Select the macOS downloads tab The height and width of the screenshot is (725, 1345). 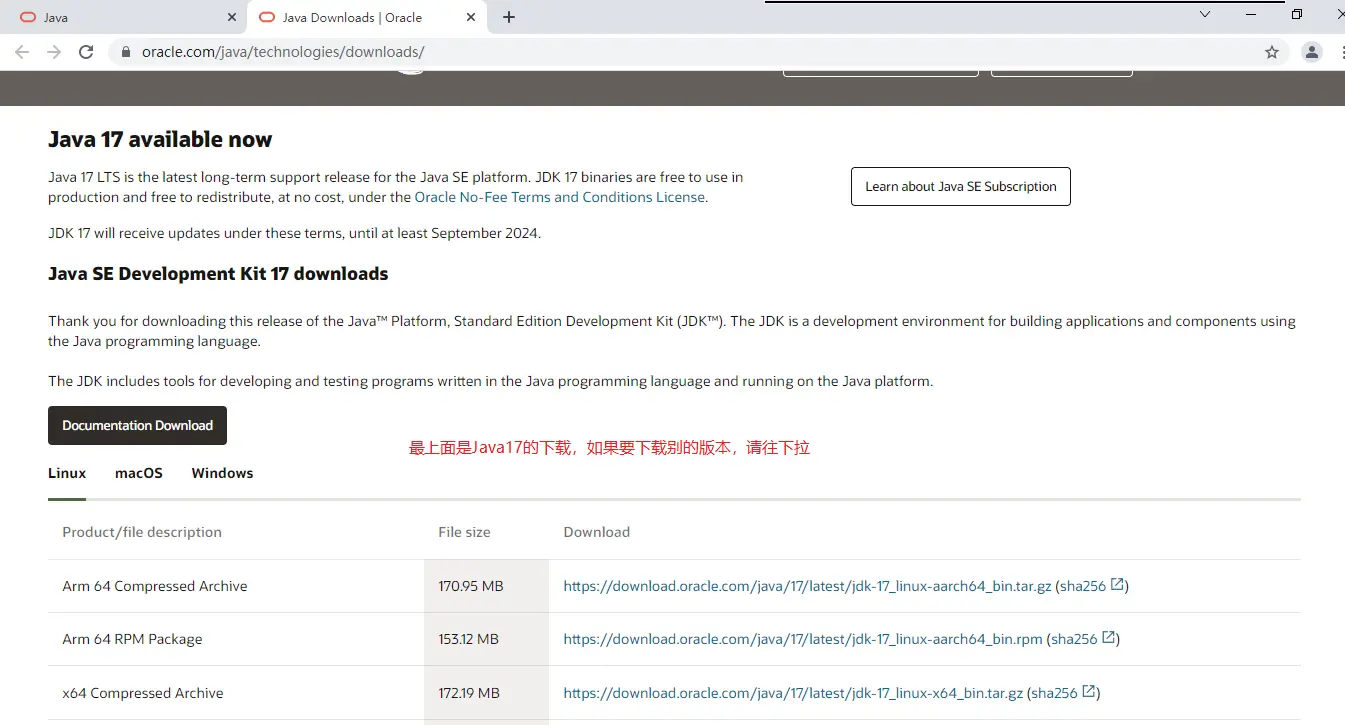pos(139,473)
